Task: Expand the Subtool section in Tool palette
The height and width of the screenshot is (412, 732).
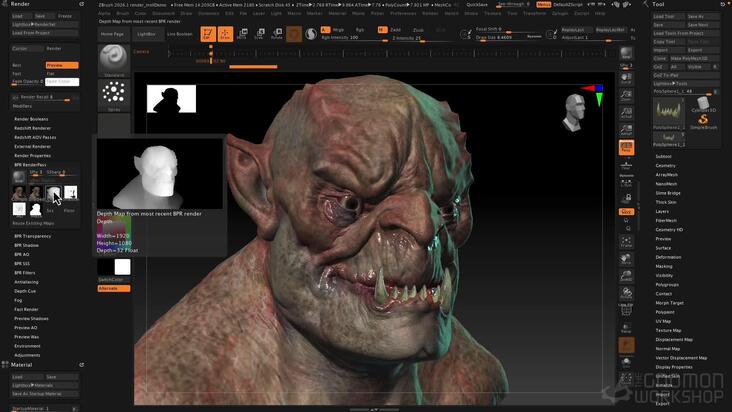Action: tap(663, 156)
